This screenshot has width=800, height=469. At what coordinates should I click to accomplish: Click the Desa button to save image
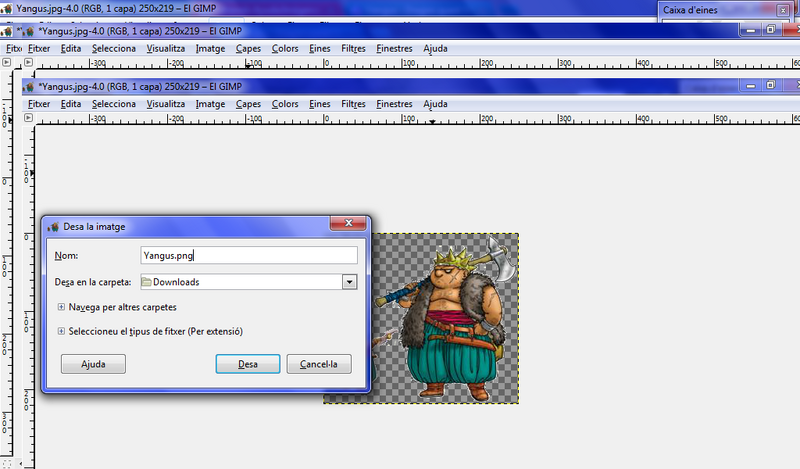point(248,364)
